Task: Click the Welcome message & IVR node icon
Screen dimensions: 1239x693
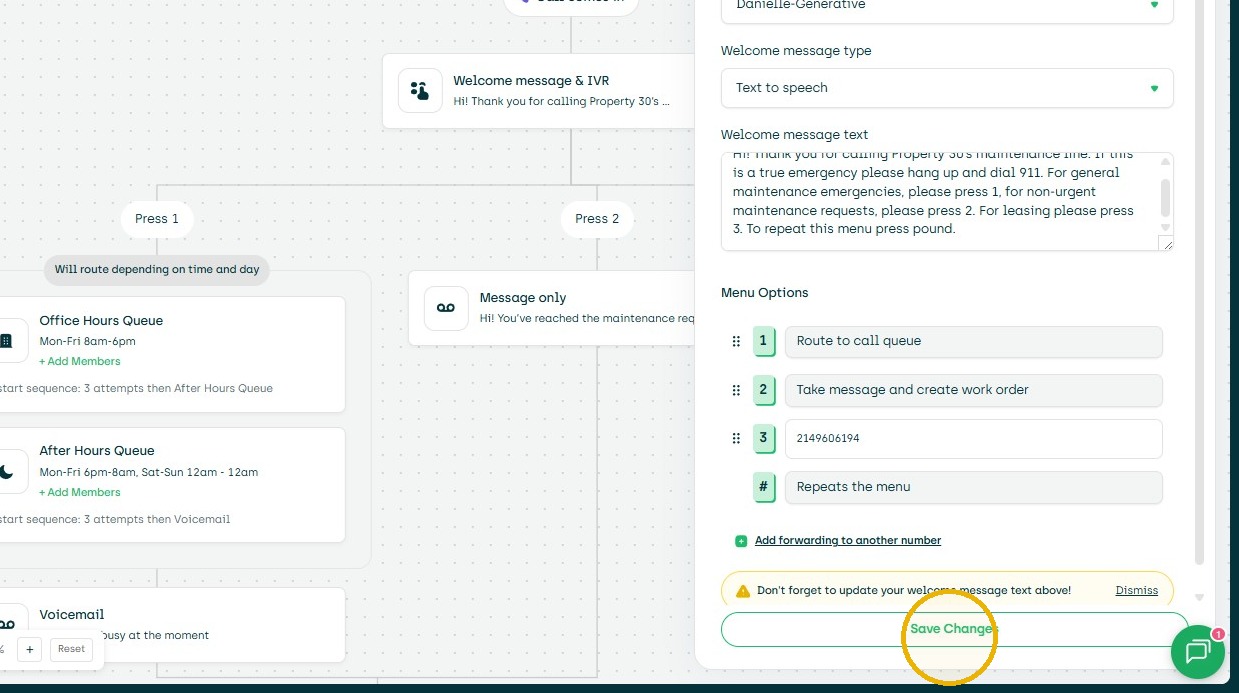Action: pyautogui.click(x=420, y=91)
